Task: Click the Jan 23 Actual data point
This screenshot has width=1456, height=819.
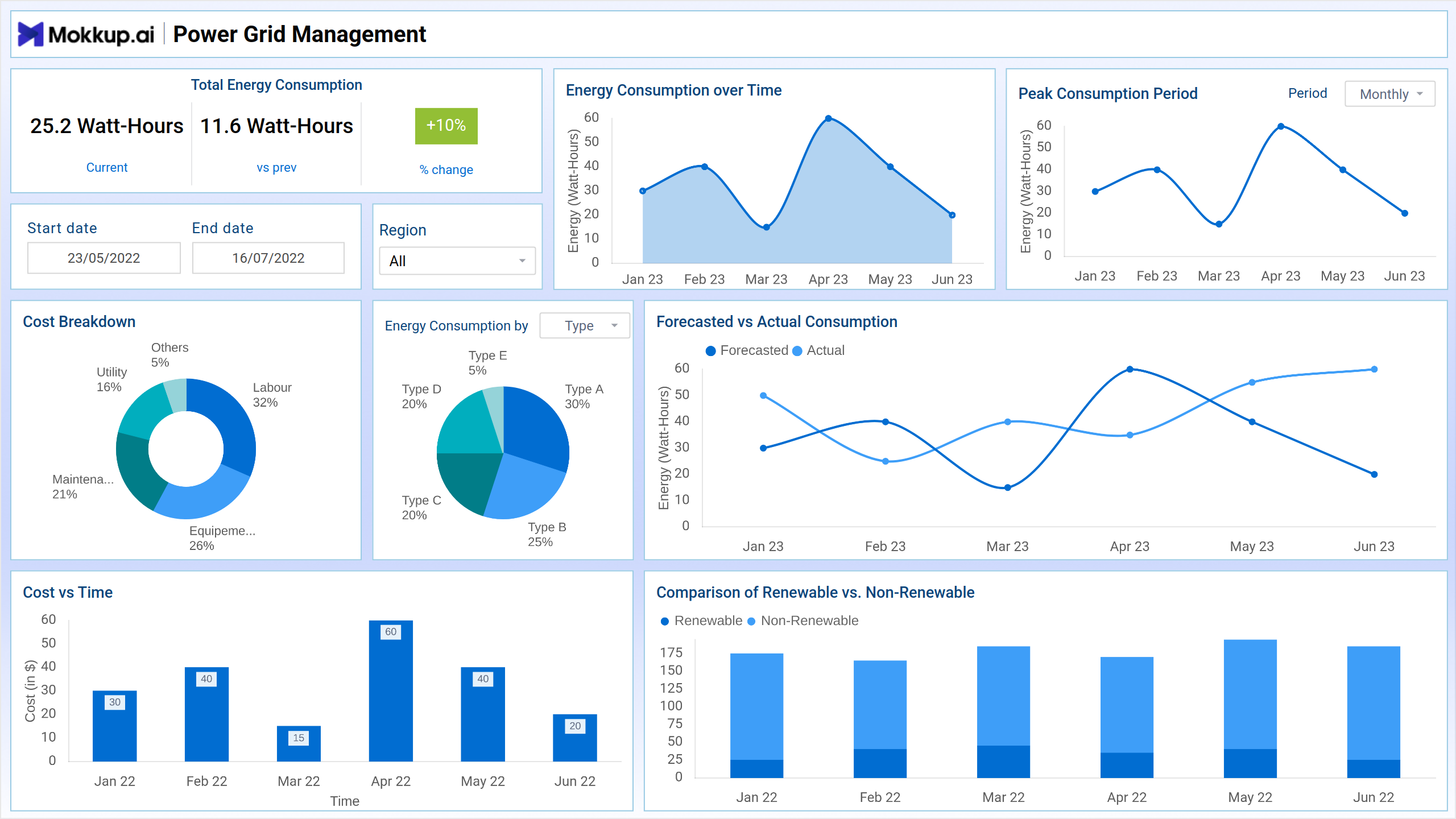Action: click(x=763, y=395)
